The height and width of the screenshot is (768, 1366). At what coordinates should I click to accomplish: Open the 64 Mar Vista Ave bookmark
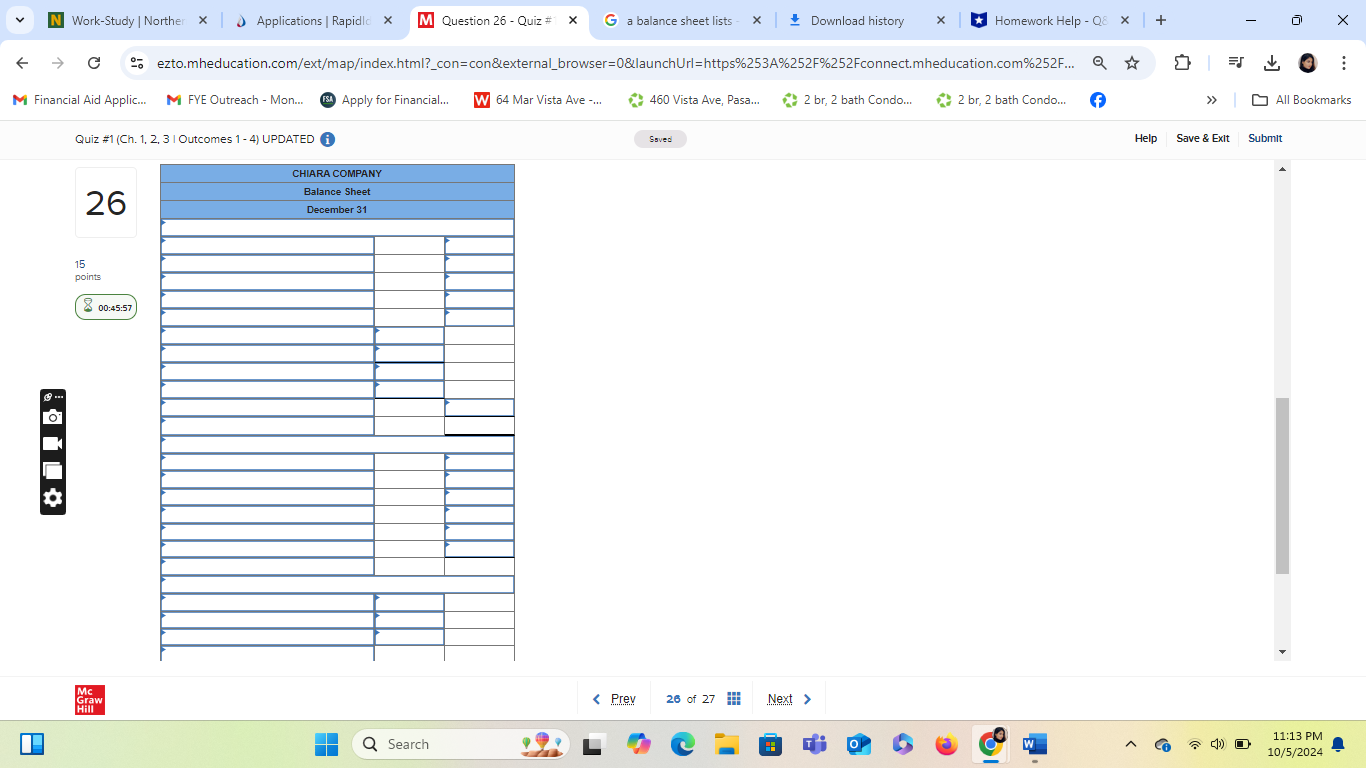[x=538, y=100]
